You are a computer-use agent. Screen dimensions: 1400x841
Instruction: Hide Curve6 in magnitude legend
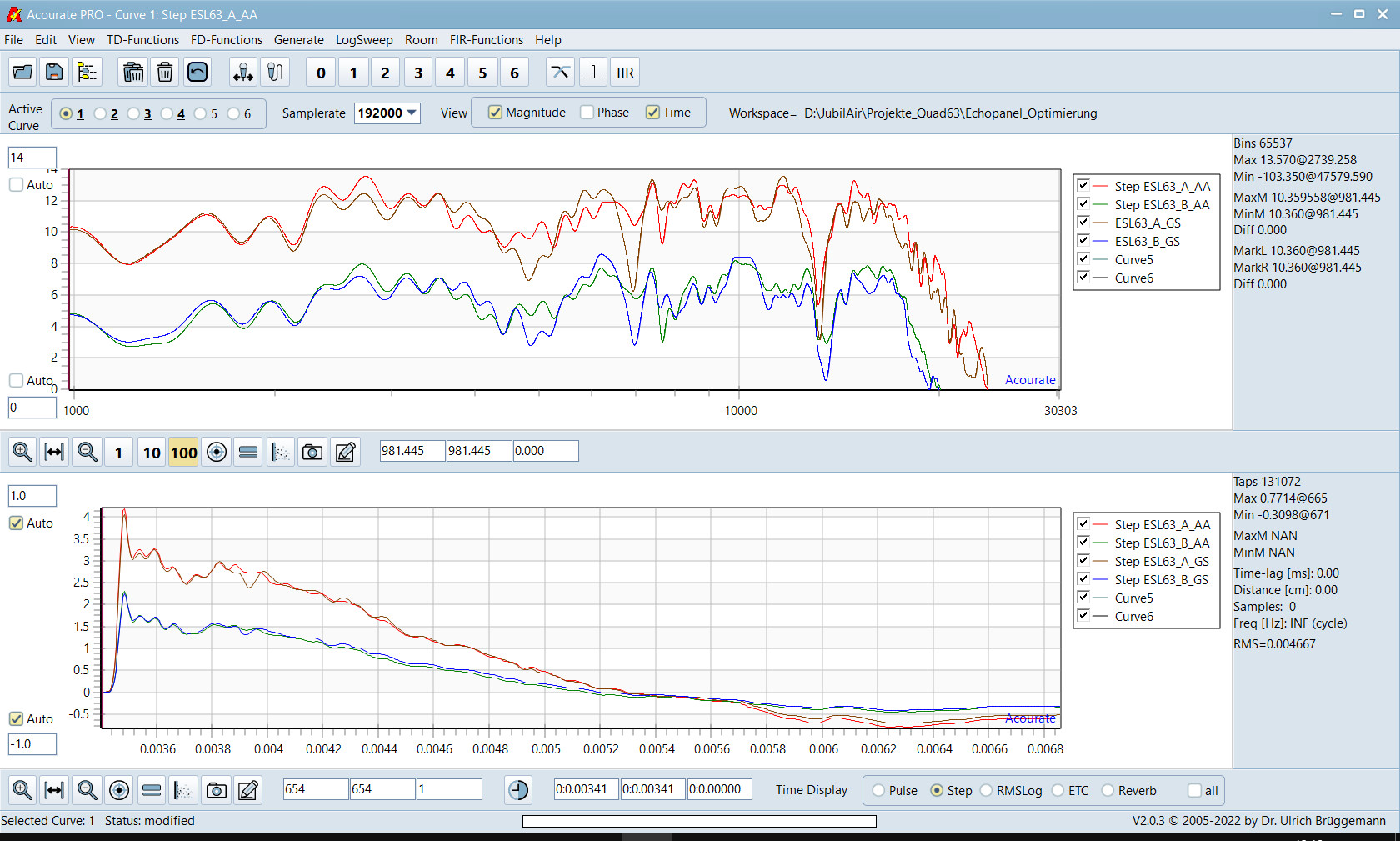1082,278
